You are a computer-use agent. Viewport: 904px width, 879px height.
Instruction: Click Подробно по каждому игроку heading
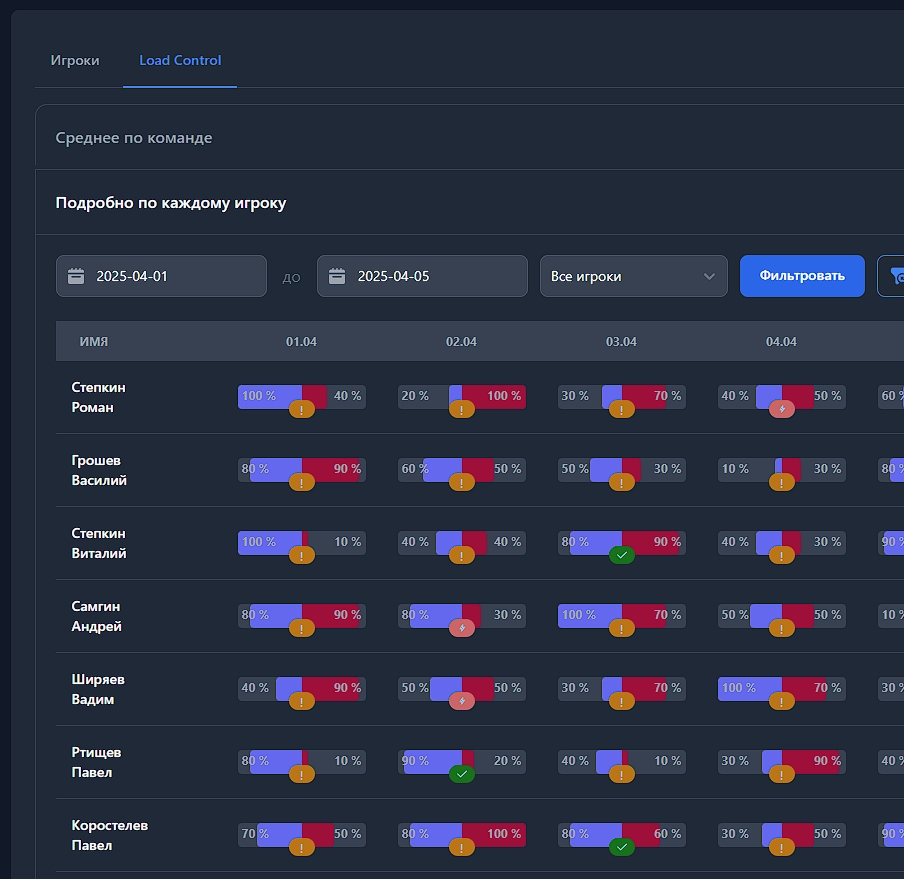171,203
